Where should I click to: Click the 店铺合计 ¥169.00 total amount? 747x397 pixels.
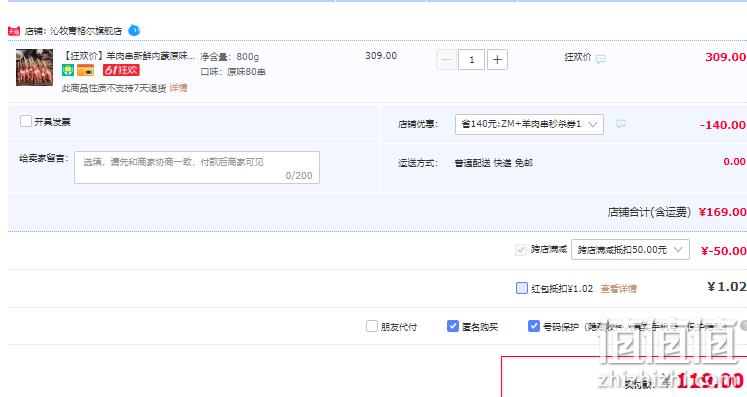pos(722,212)
